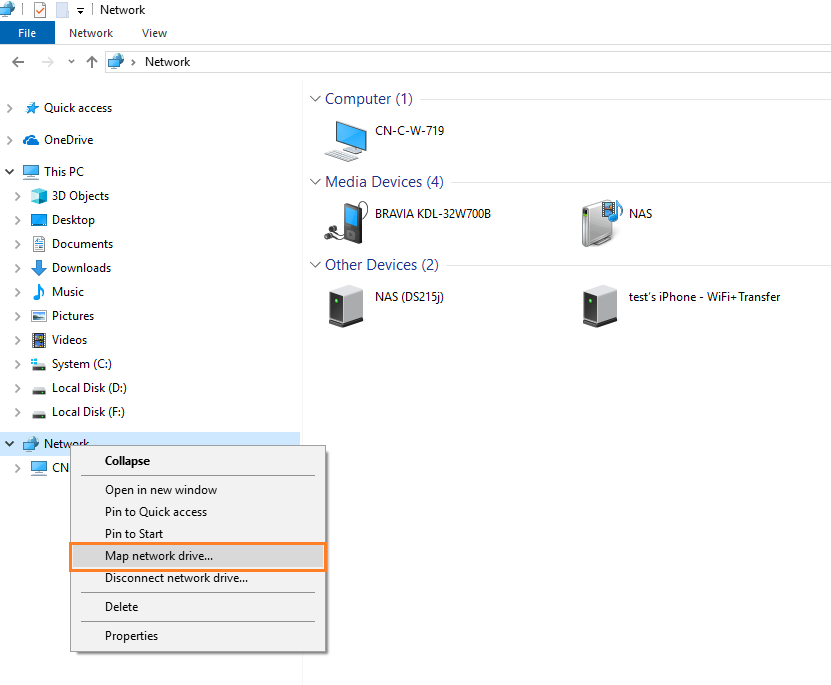Collapse the Computer (1) group
The height and width of the screenshot is (685, 831).
(x=315, y=99)
